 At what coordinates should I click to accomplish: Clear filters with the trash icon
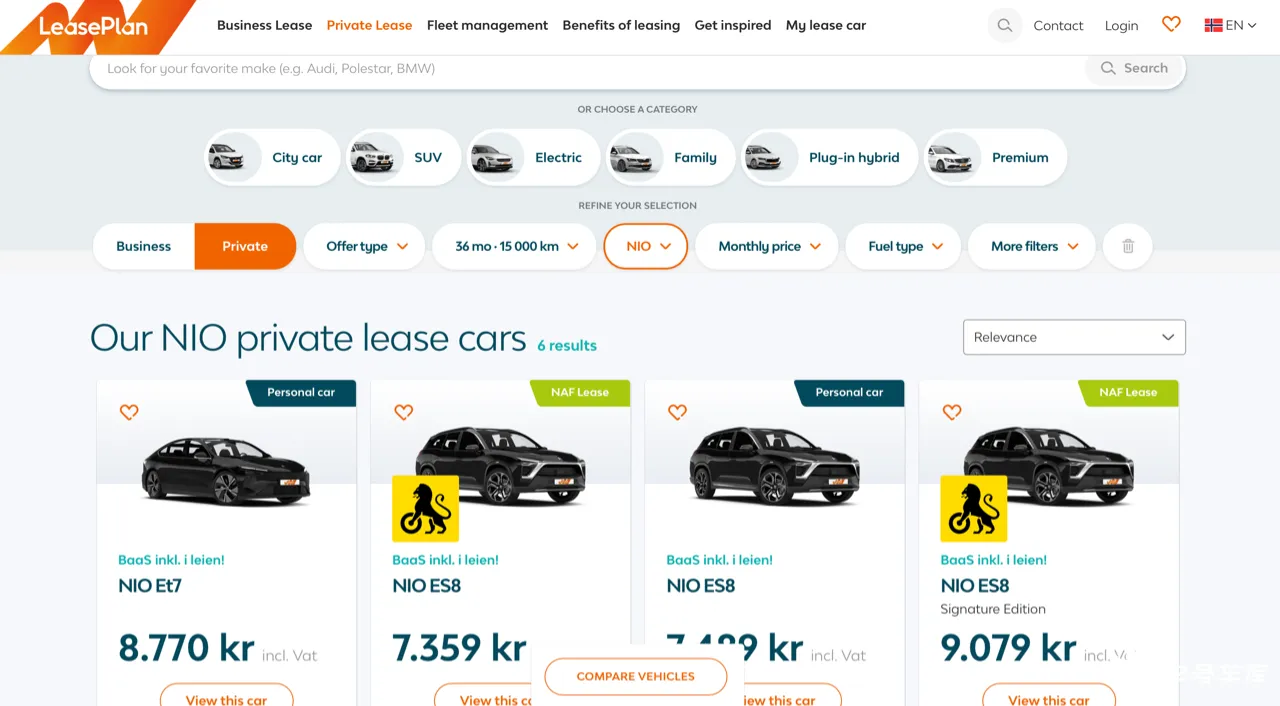[x=1128, y=246]
